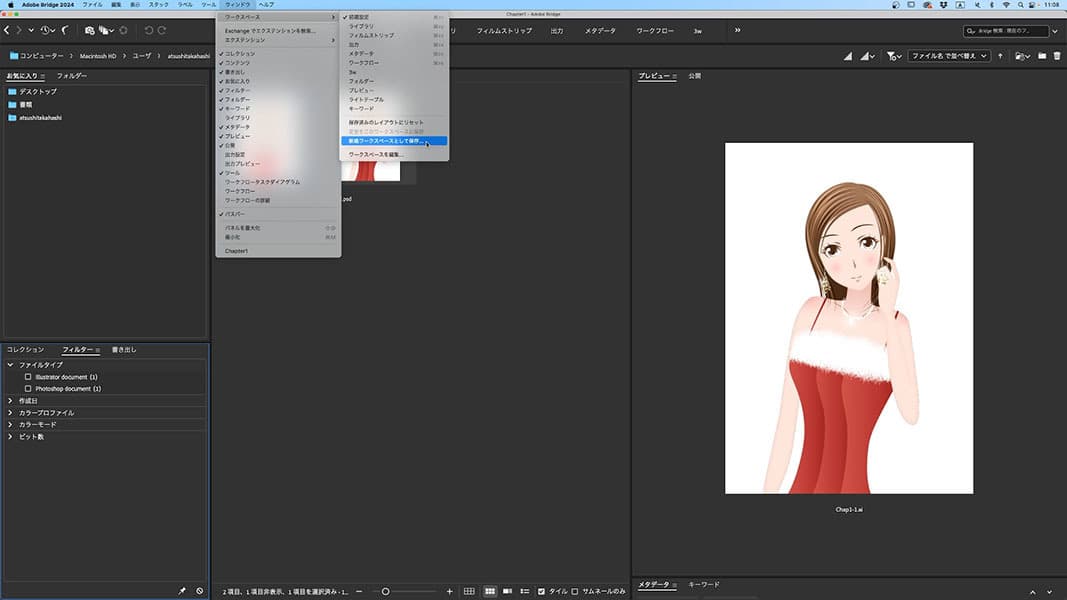
Task: Click the clear filter icon in Filter panel
Action: pyautogui.click(x=199, y=591)
